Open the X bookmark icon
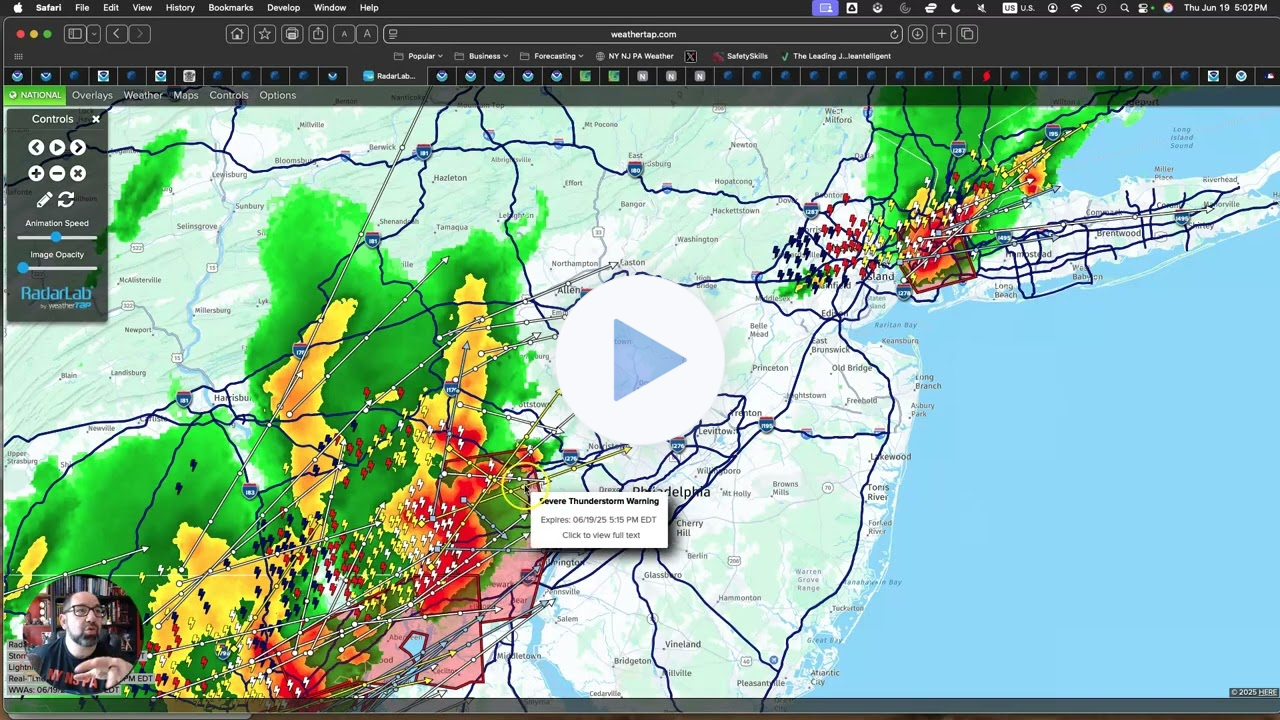Viewport: 1280px width, 720px height. (x=690, y=56)
